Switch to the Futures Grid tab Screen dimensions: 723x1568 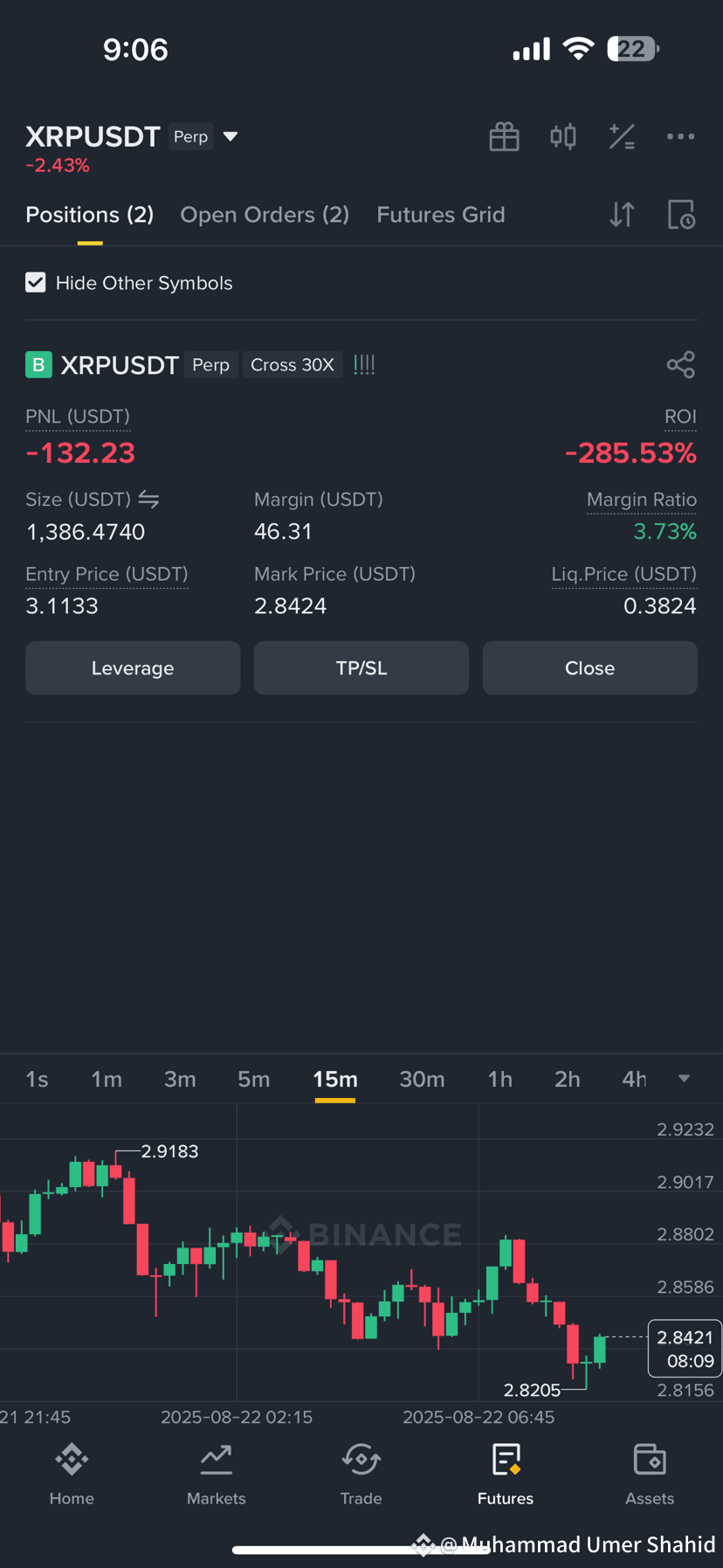point(441,215)
